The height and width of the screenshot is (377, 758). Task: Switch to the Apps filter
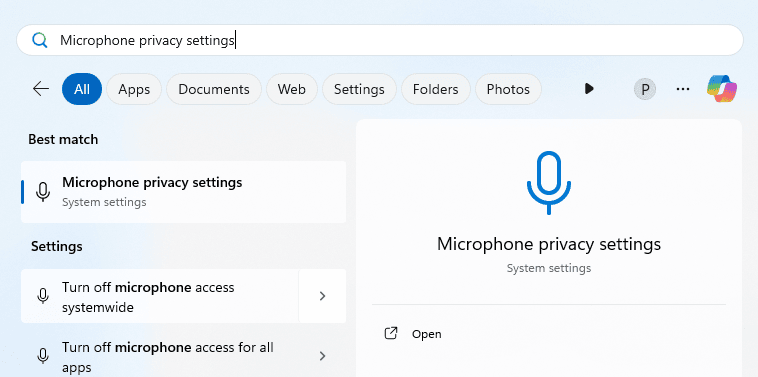click(x=134, y=89)
